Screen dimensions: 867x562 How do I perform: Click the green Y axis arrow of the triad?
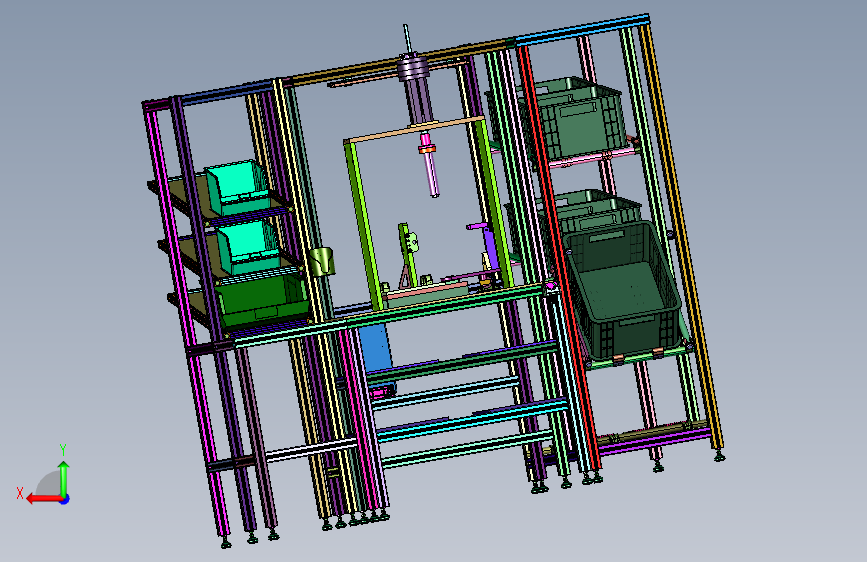coord(64,478)
